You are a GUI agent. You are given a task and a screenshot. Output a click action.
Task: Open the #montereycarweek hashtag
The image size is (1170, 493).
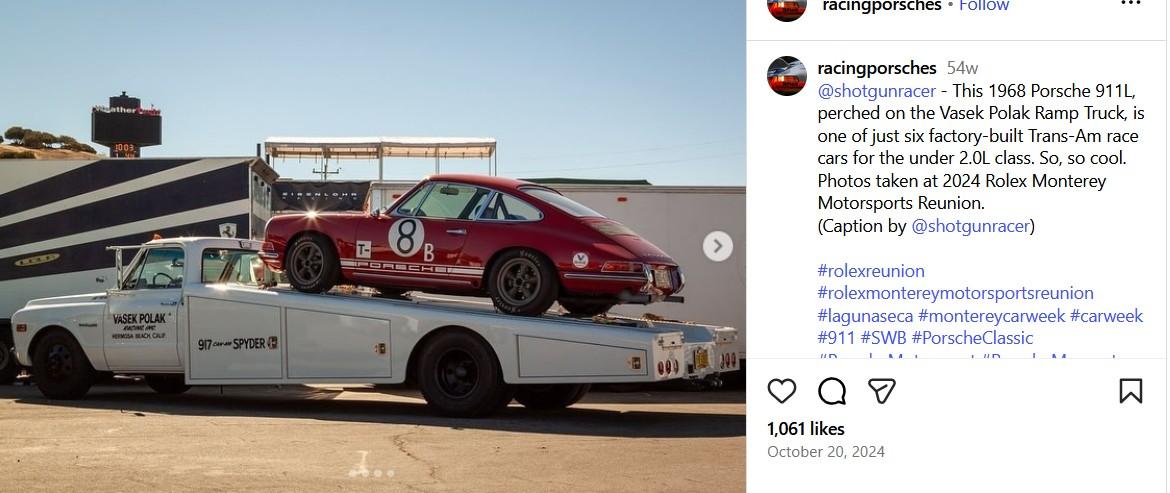[992, 316]
